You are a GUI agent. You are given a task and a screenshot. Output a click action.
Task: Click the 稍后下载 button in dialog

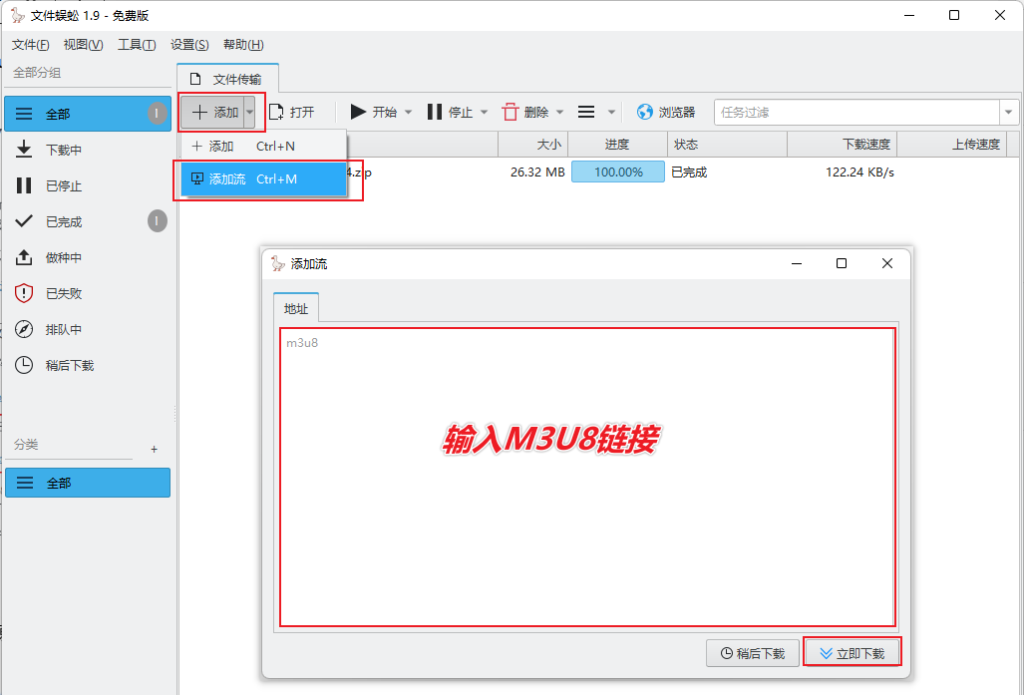pos(752,653)
